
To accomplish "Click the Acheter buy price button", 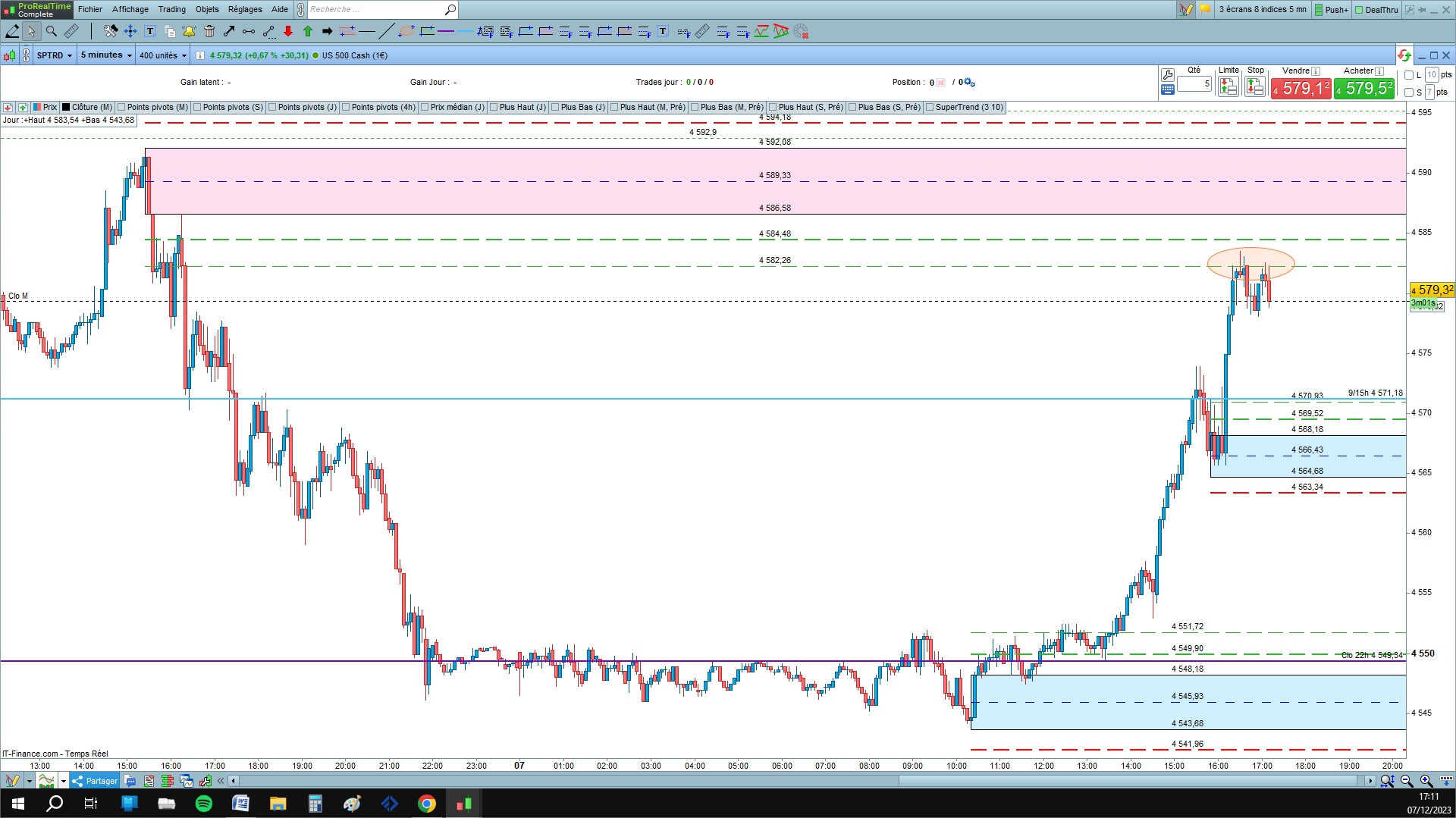I will [1364, 88].
